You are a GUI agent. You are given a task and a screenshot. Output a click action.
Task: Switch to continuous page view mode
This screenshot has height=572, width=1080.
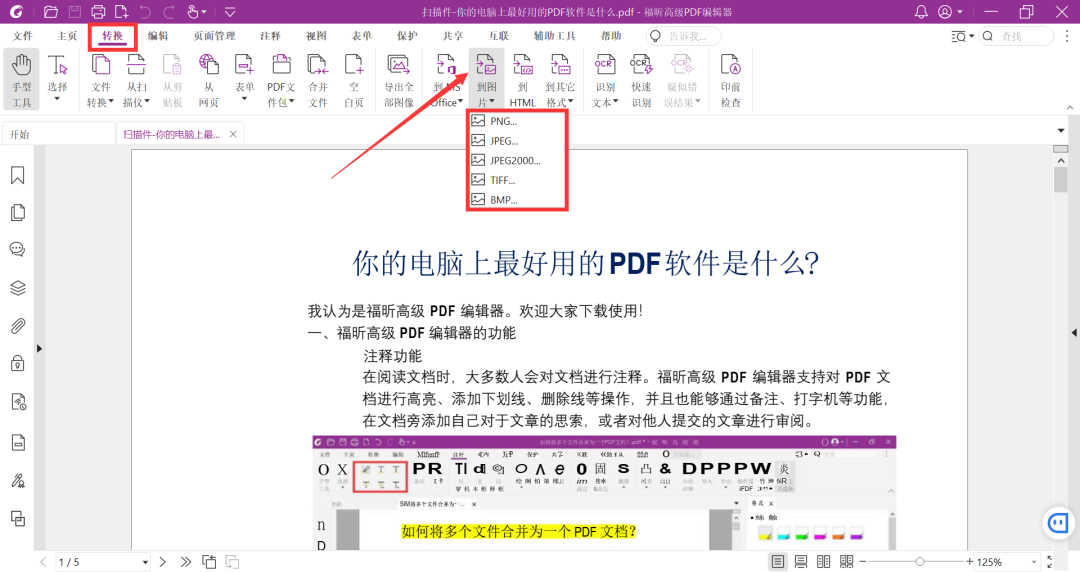[x=800, y=562]
